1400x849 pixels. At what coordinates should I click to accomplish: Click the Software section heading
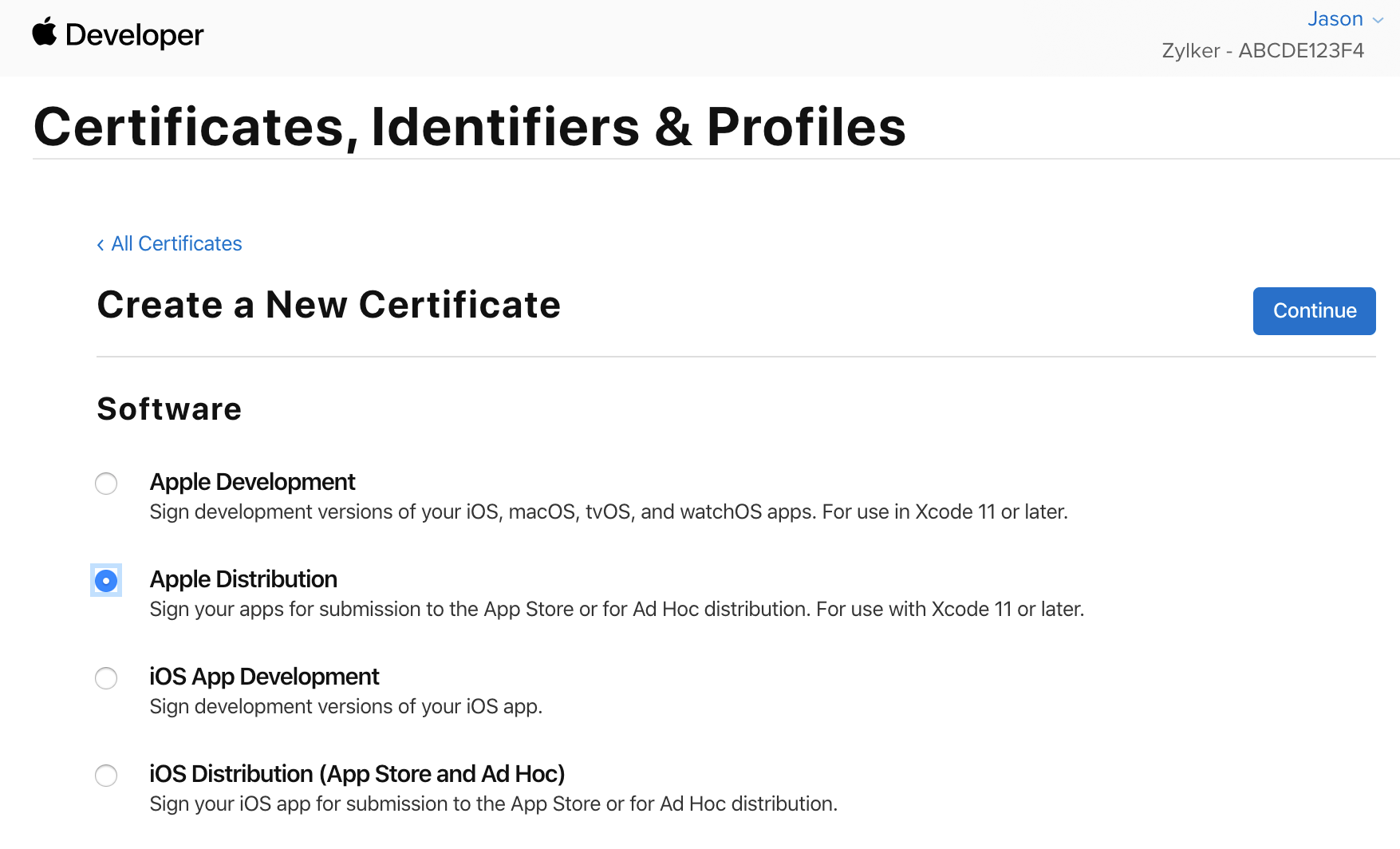point(168,409)
